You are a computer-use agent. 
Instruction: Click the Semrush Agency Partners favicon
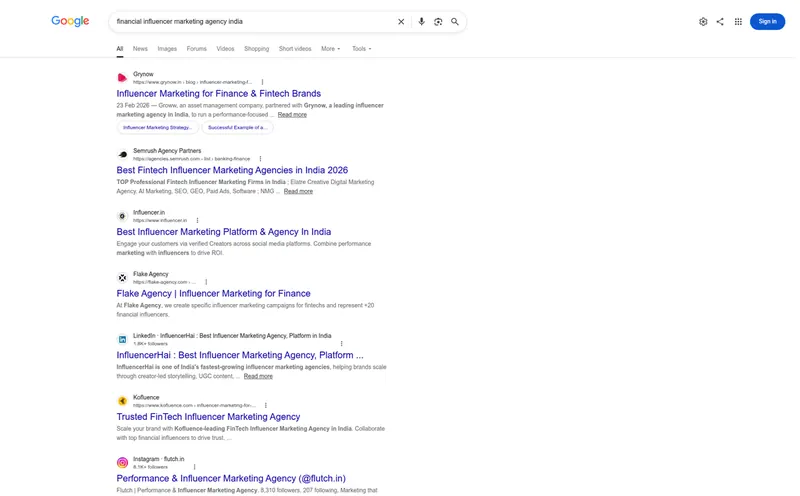(122, 154)
